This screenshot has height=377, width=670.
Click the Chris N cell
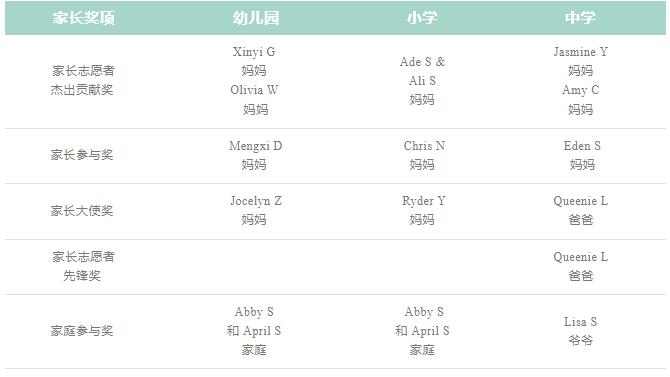(x=424, y=155)
